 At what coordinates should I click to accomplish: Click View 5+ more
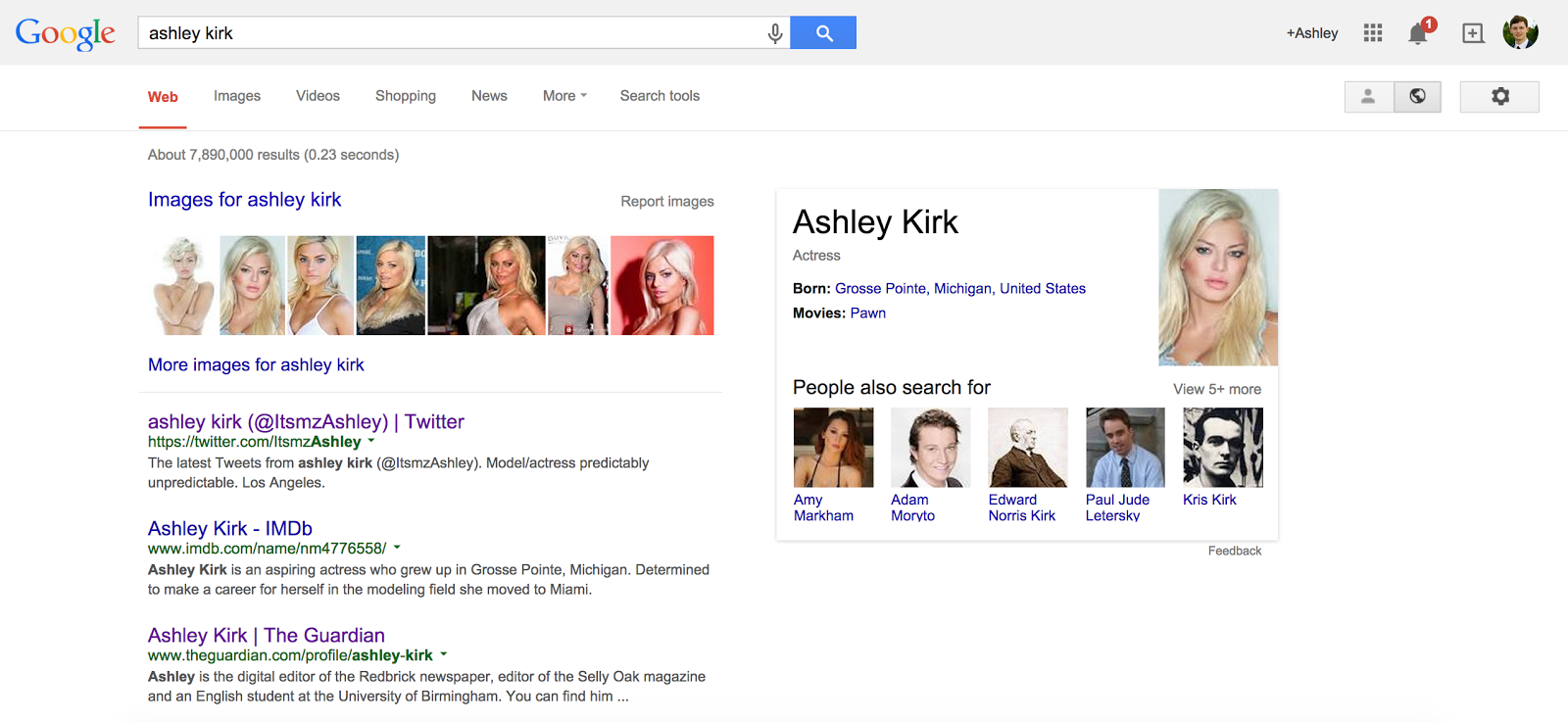(x=1217, y=389)
